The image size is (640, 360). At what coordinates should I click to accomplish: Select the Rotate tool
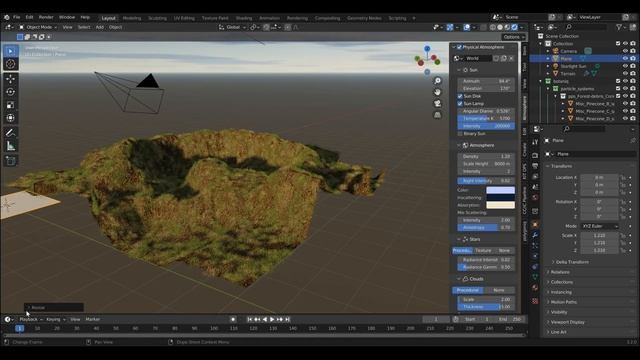pyautogui.click(x=11, y=92)
